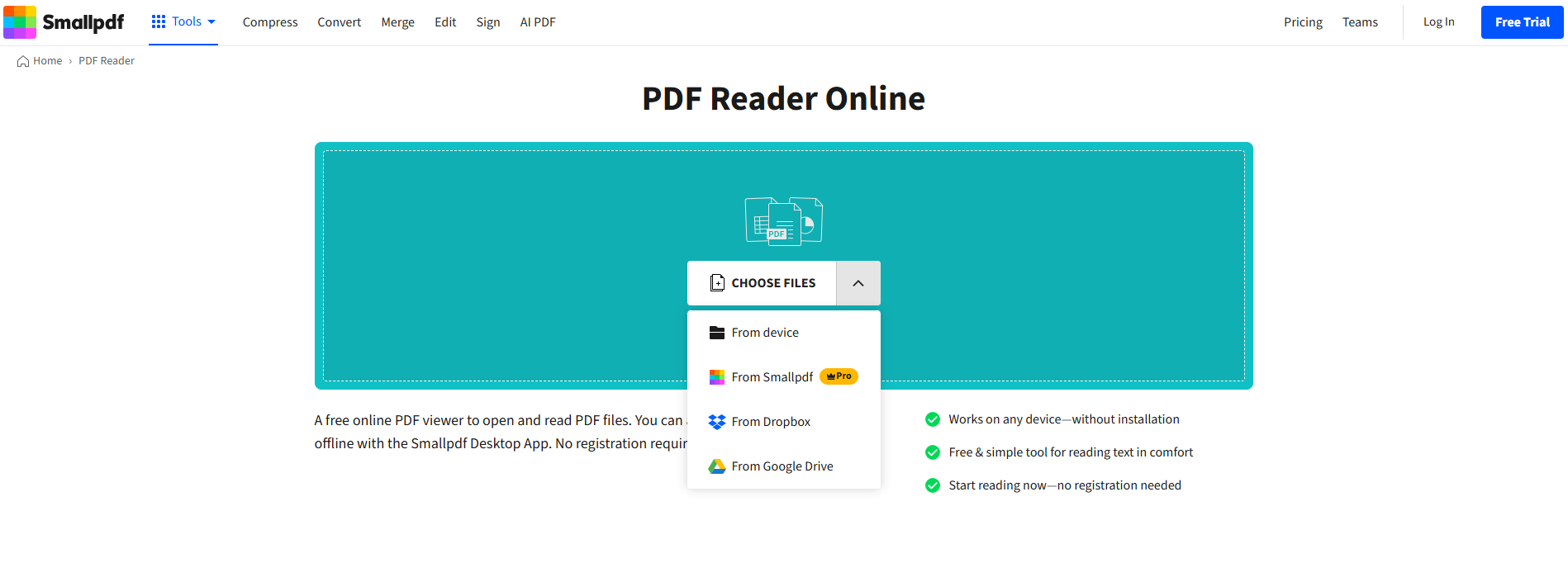This screenshot has width=1568, height=577.
Task: Open the Tools grid menu
Action: pyautogui.click(x=183, y=21)
